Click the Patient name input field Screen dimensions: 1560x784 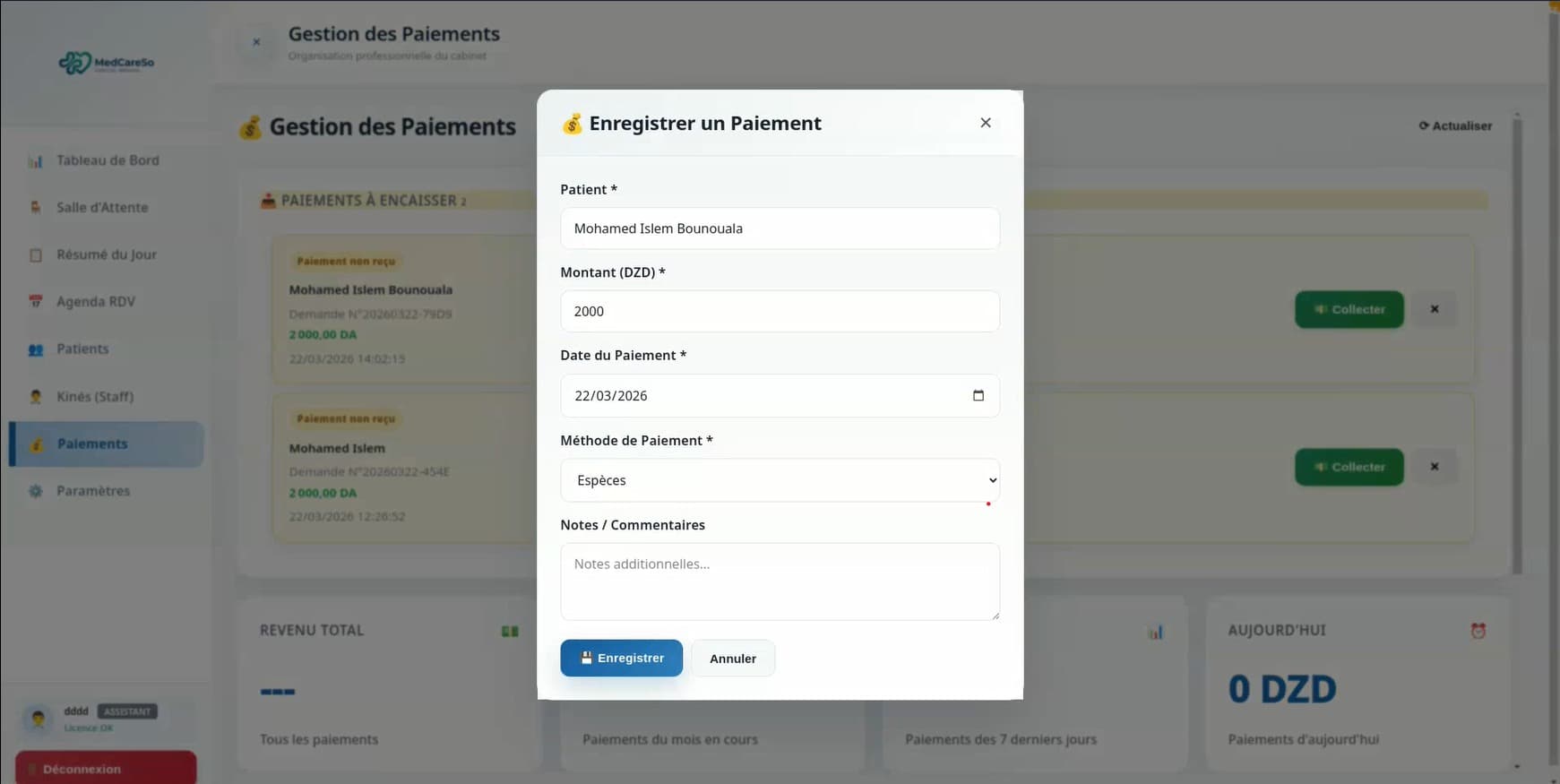click(x=780, y=228)
